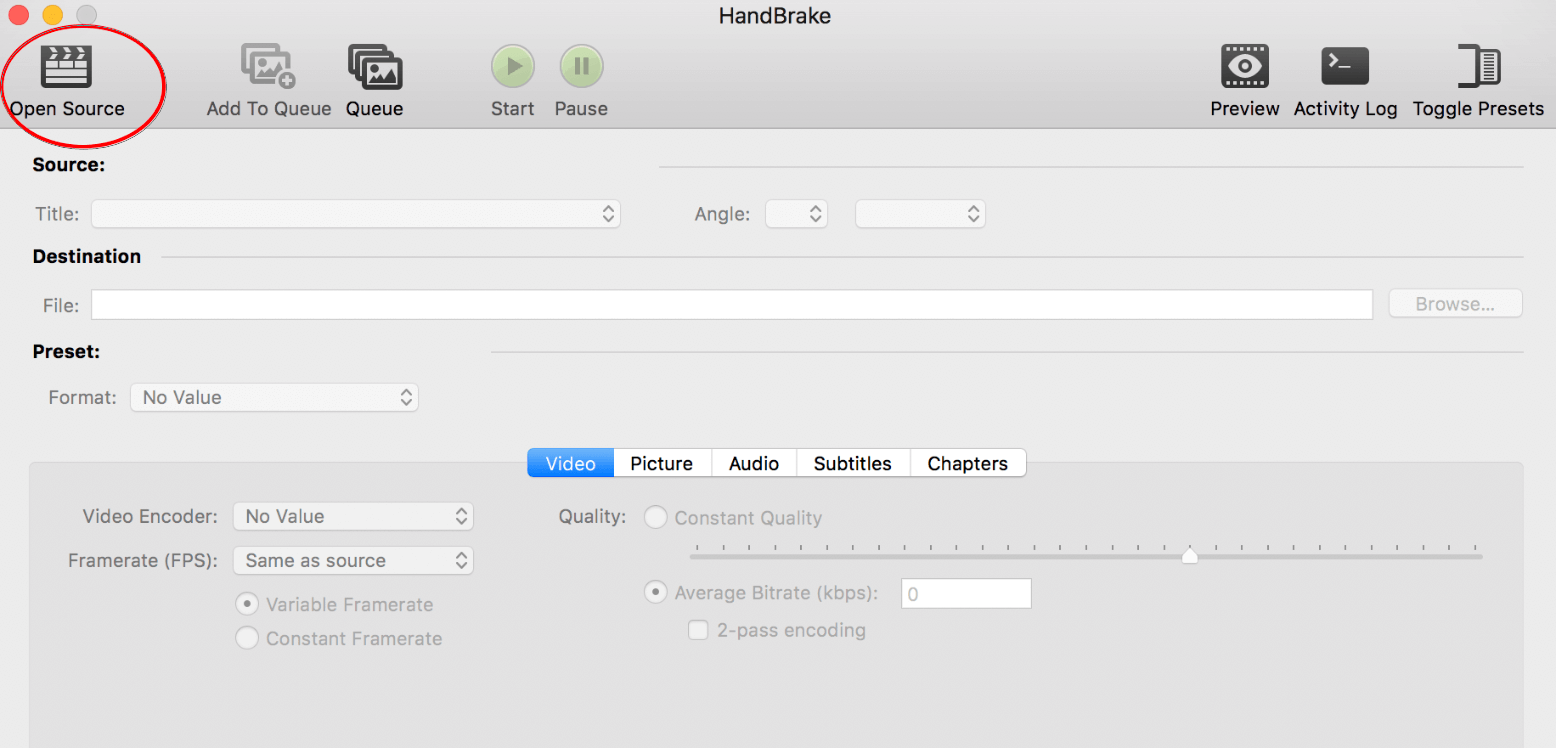Click the Open Source clapperboard icon

tap(66, 65)
